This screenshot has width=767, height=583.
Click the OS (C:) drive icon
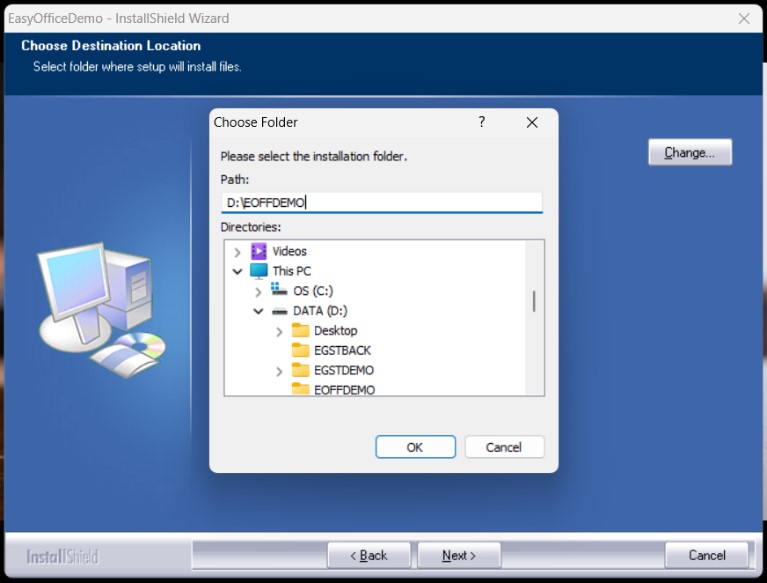[x=279, y=290]
